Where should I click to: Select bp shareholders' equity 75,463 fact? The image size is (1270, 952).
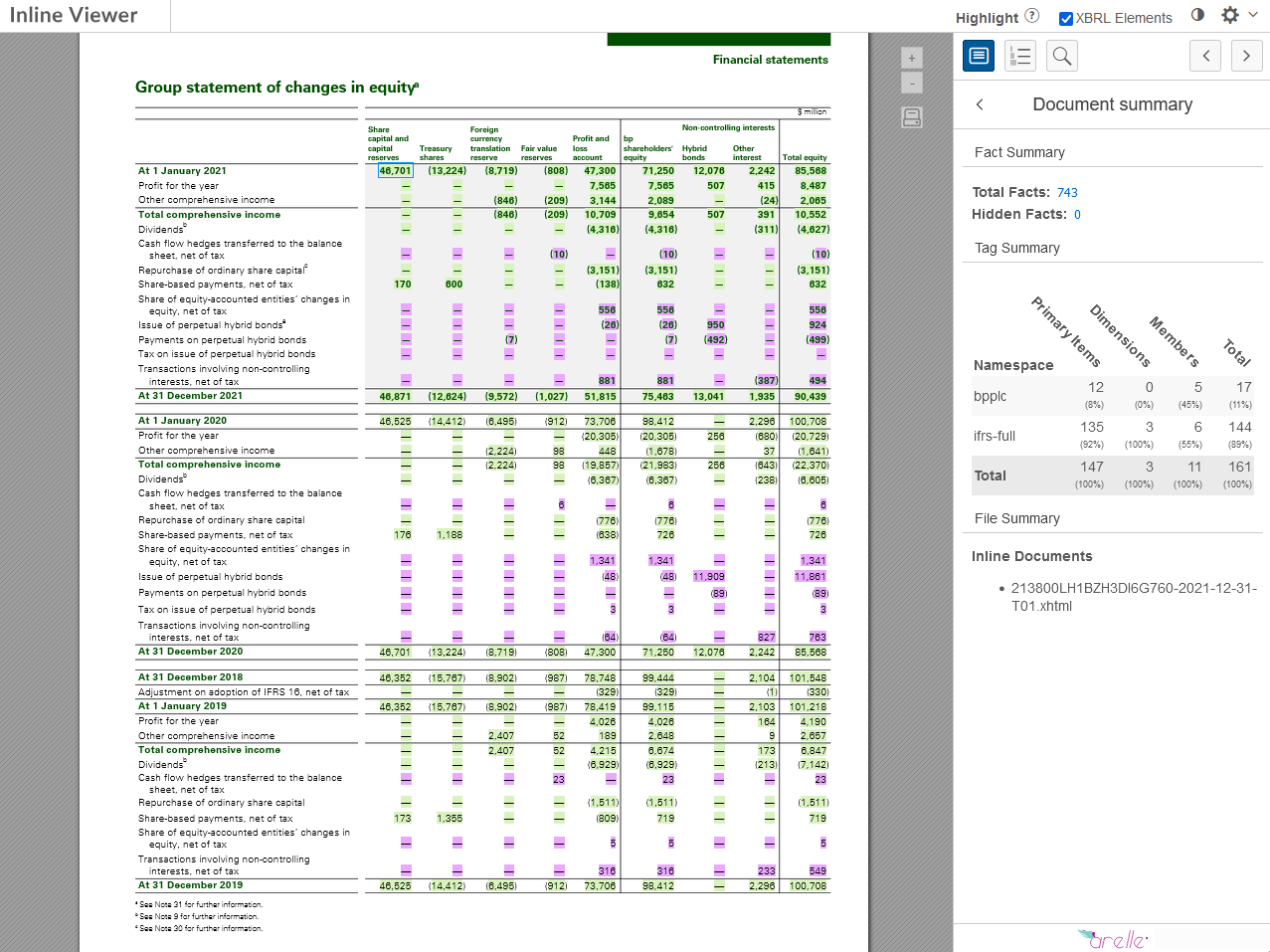(658, 396)
